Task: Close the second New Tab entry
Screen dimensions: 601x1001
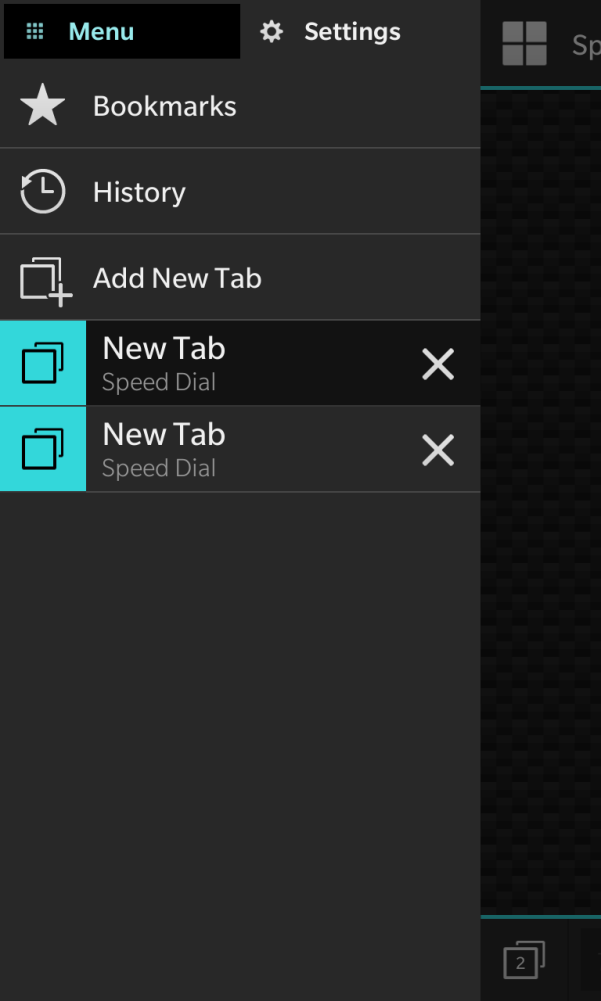Action: (438, 450)
